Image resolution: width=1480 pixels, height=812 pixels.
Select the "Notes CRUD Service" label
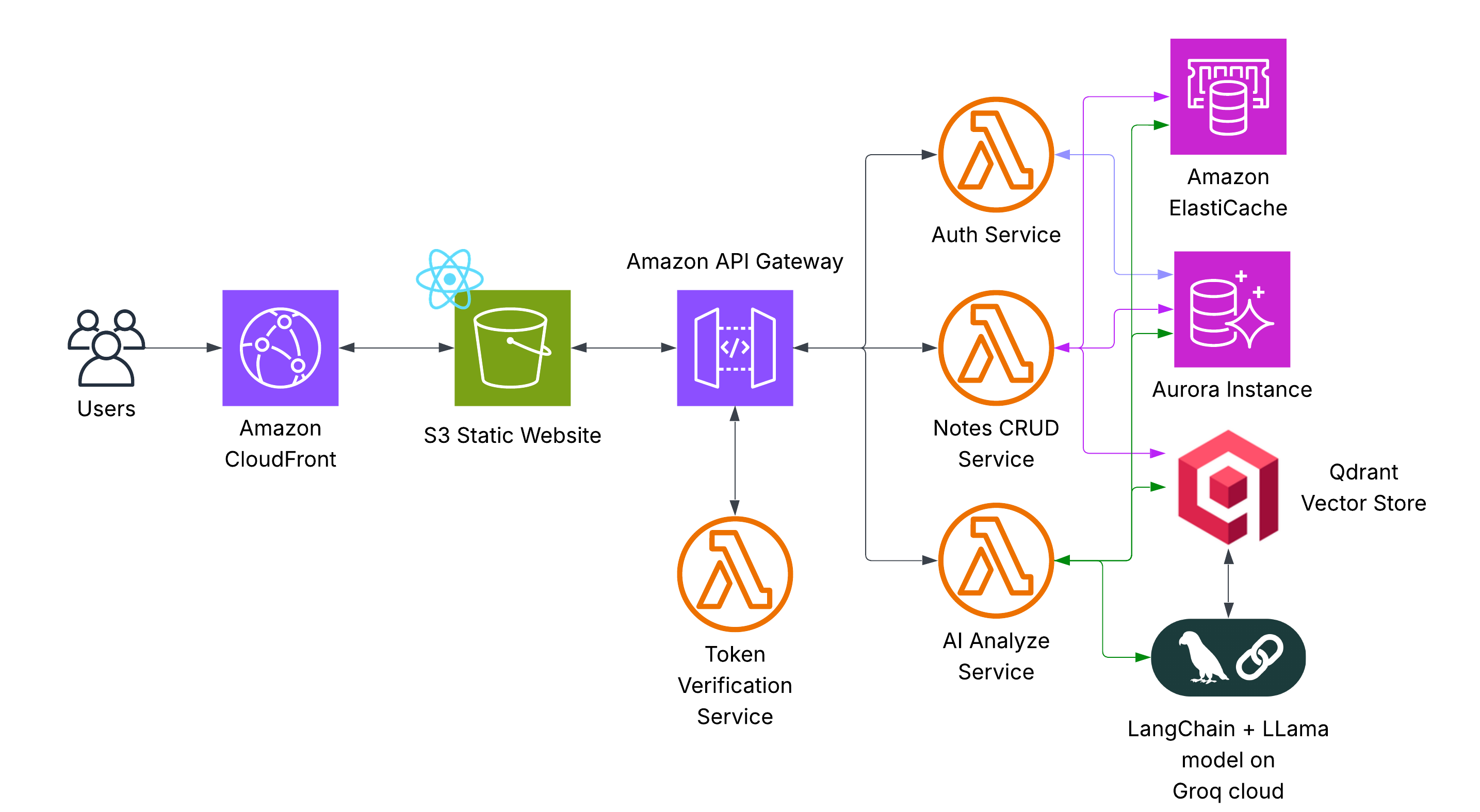tap(996, 443)
